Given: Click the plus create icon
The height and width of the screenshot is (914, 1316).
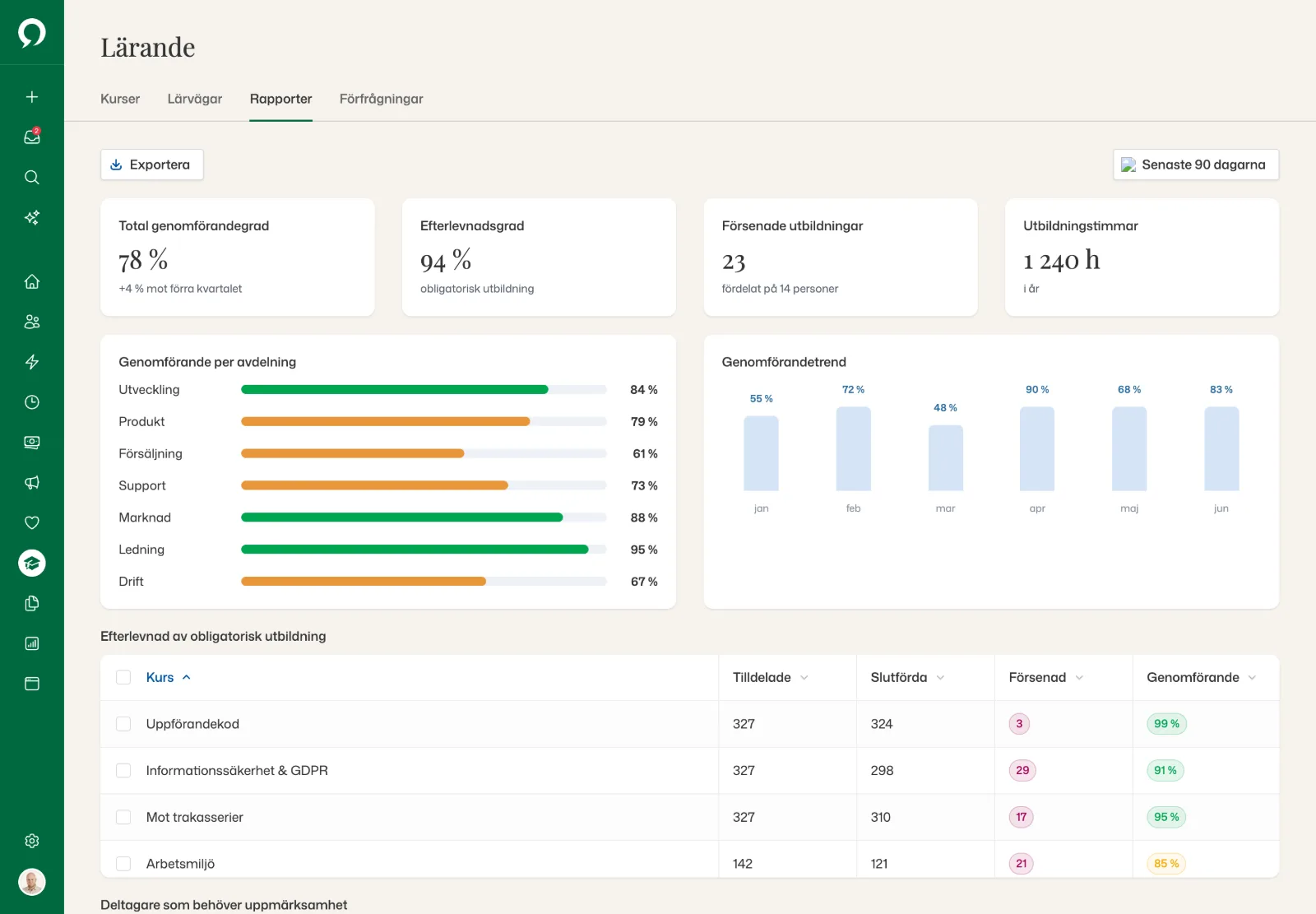Looking at the screenshot, I should [32, 97].
